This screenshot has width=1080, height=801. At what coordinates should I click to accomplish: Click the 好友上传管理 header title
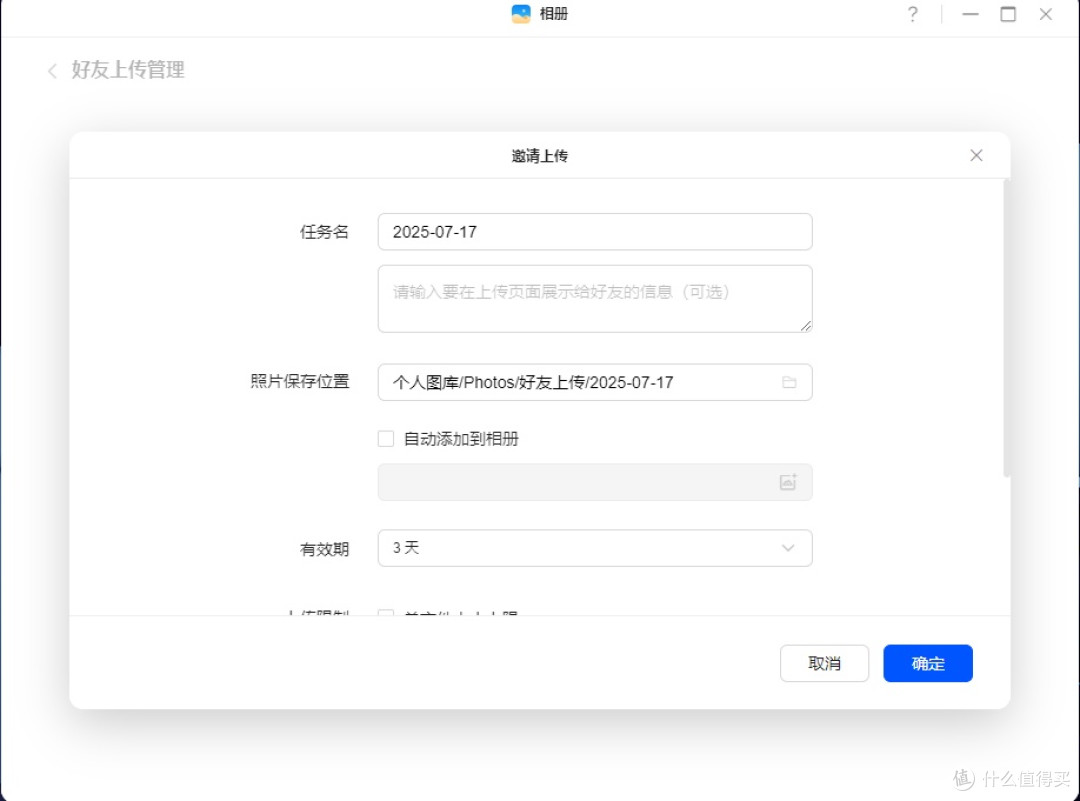point(128,70)
